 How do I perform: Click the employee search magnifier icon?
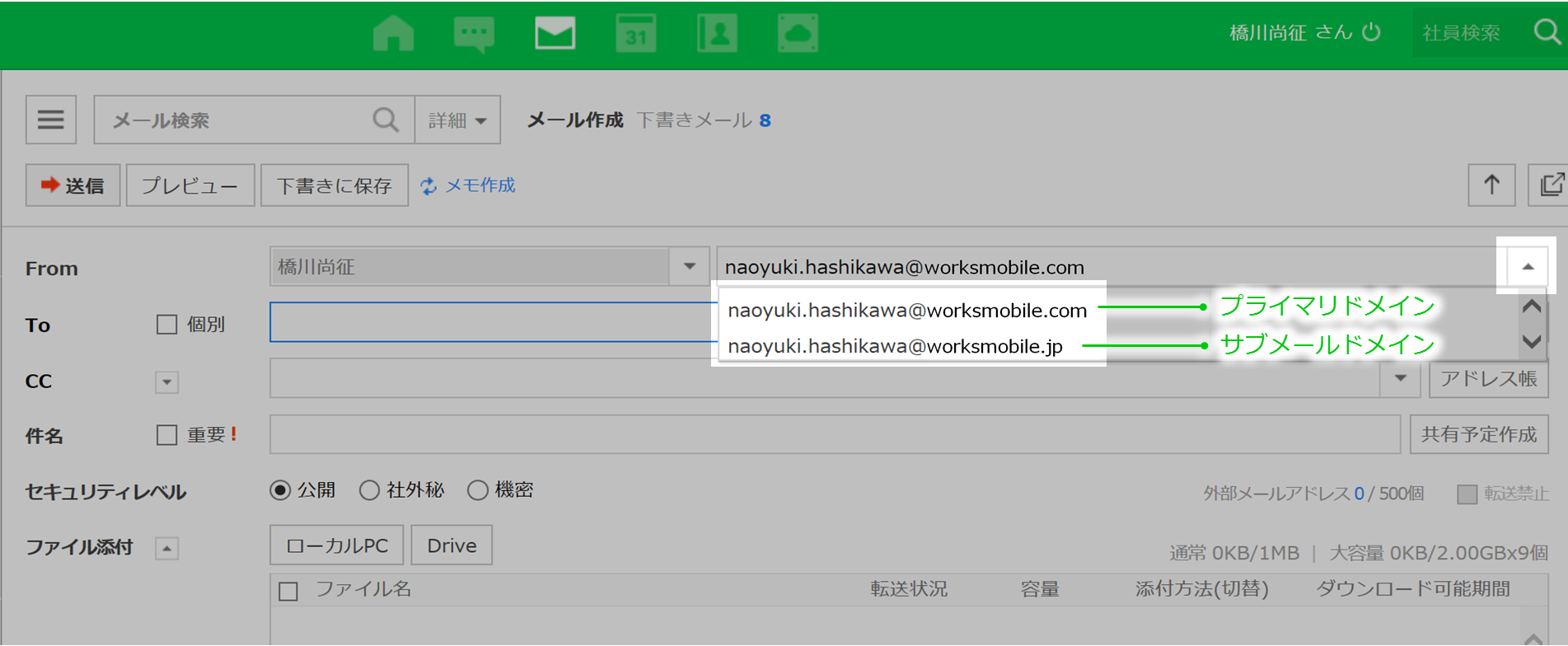pyautogui.click(x=1547, y=33)
